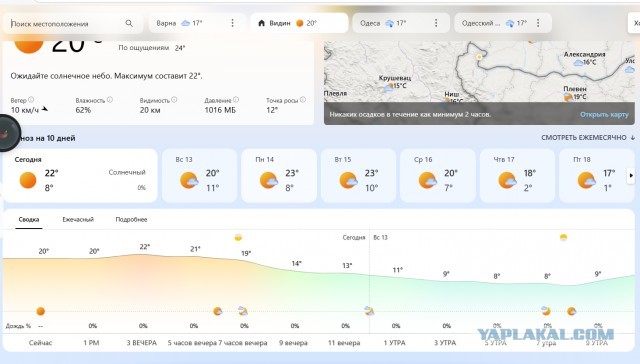
Task: Select the Варна 17° location tab
Action: pyautogui.click(x=197, y=23)
